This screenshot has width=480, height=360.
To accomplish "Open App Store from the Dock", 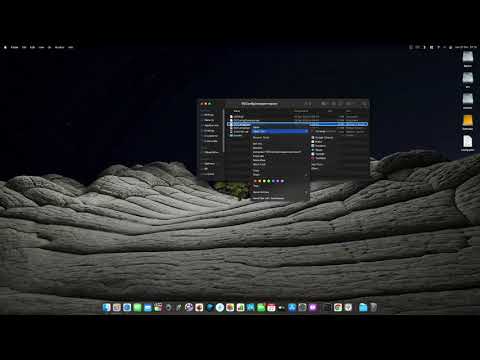I will click(x=292, y=307).
